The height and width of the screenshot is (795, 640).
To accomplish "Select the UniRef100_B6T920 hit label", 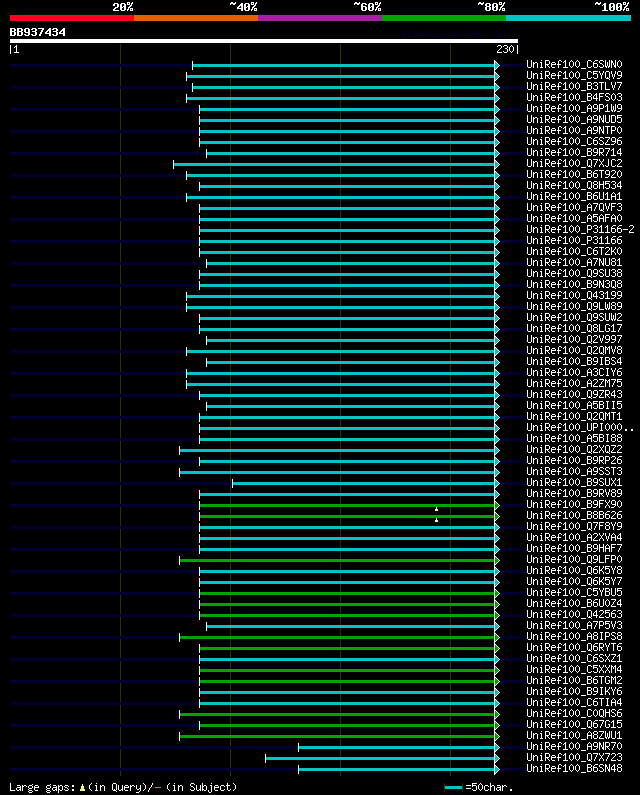I will 574,174.
